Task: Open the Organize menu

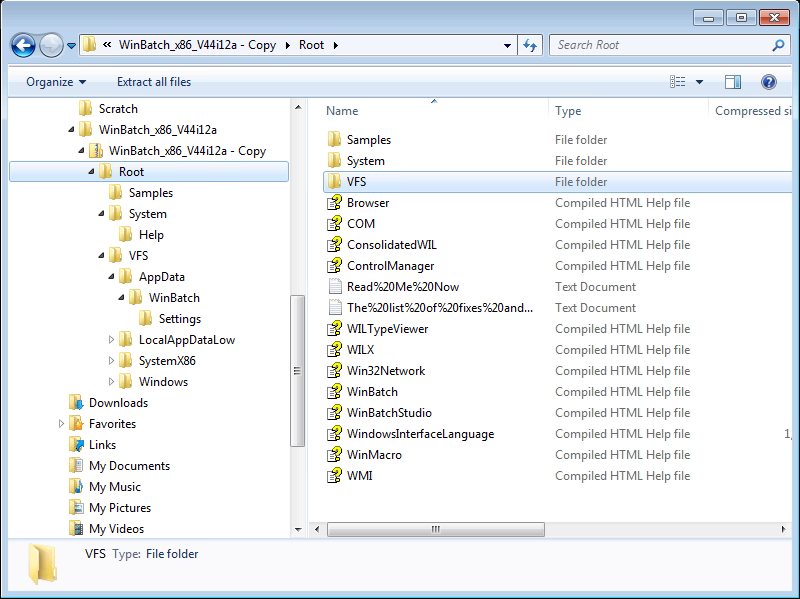Action: tap(56, 82)
